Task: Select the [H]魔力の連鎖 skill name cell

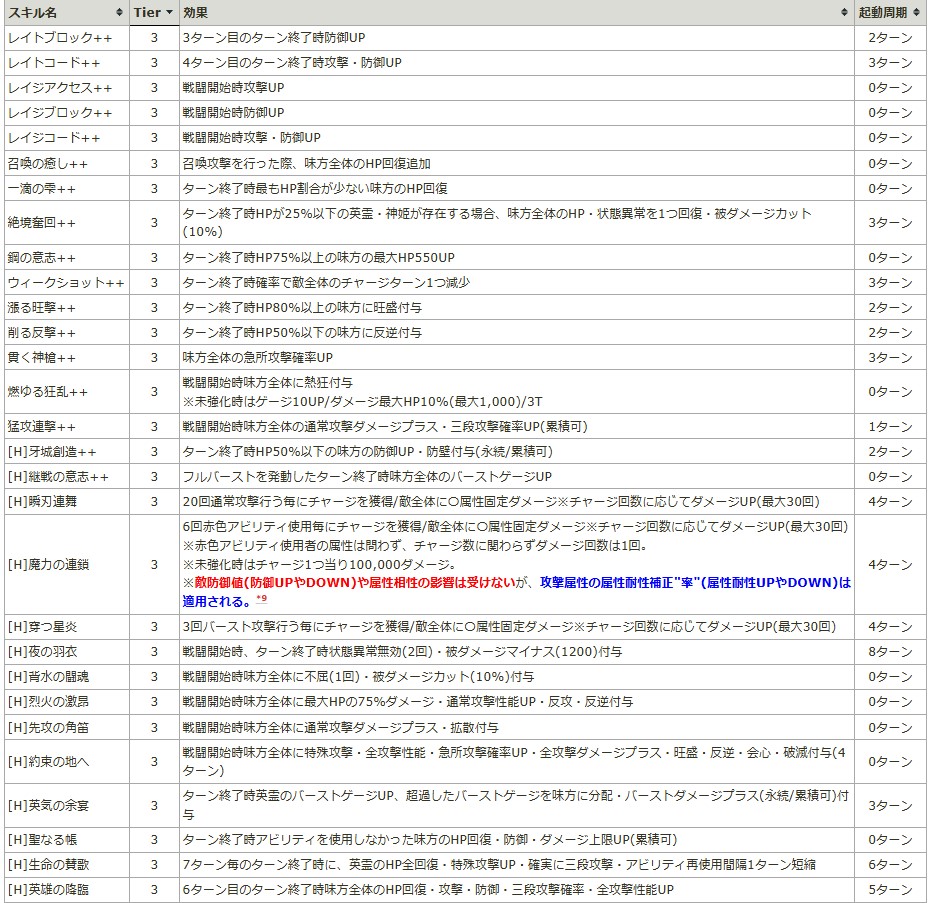Action: (x=48, y=565)
